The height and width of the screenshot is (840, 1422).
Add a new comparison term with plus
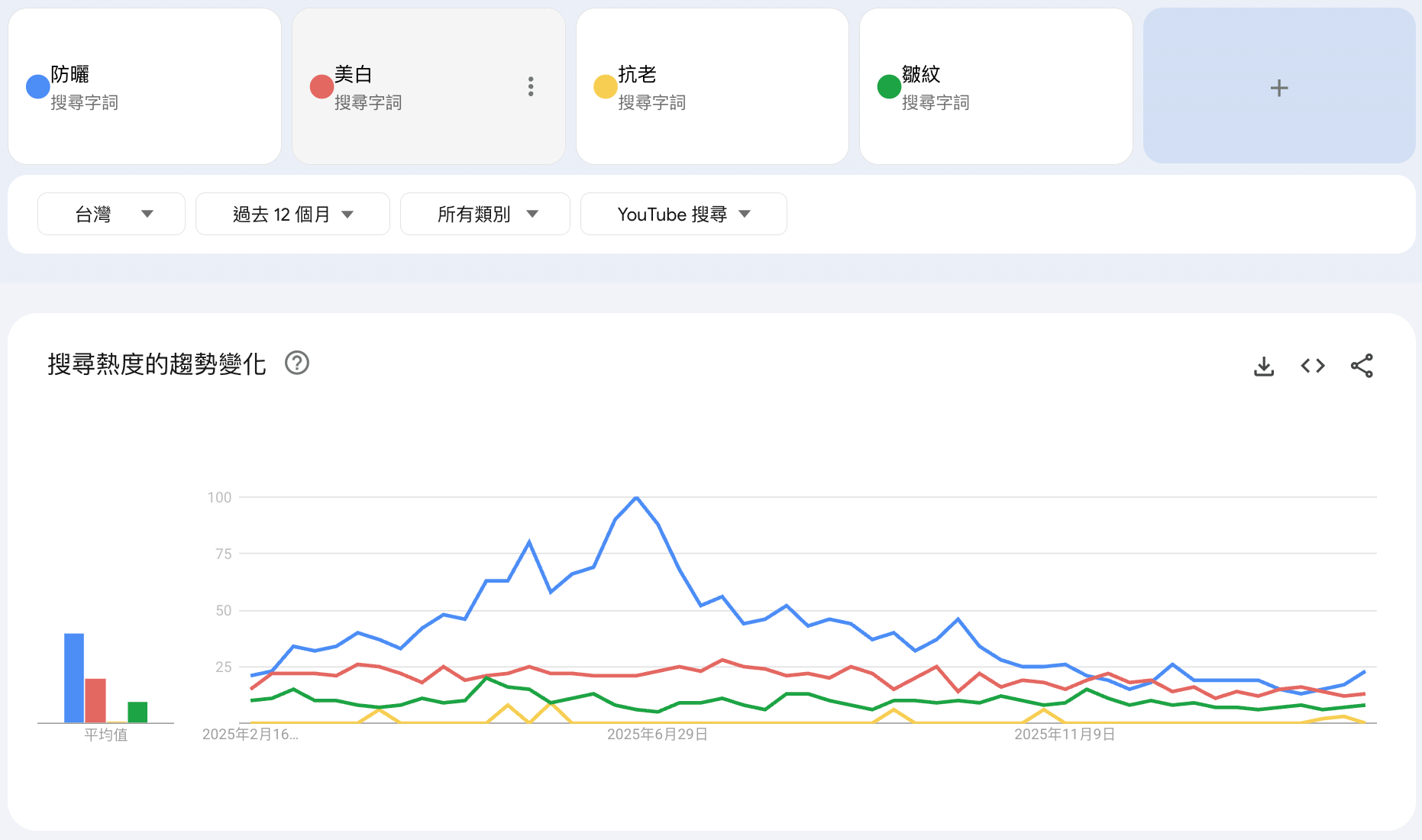(1279, 88)
